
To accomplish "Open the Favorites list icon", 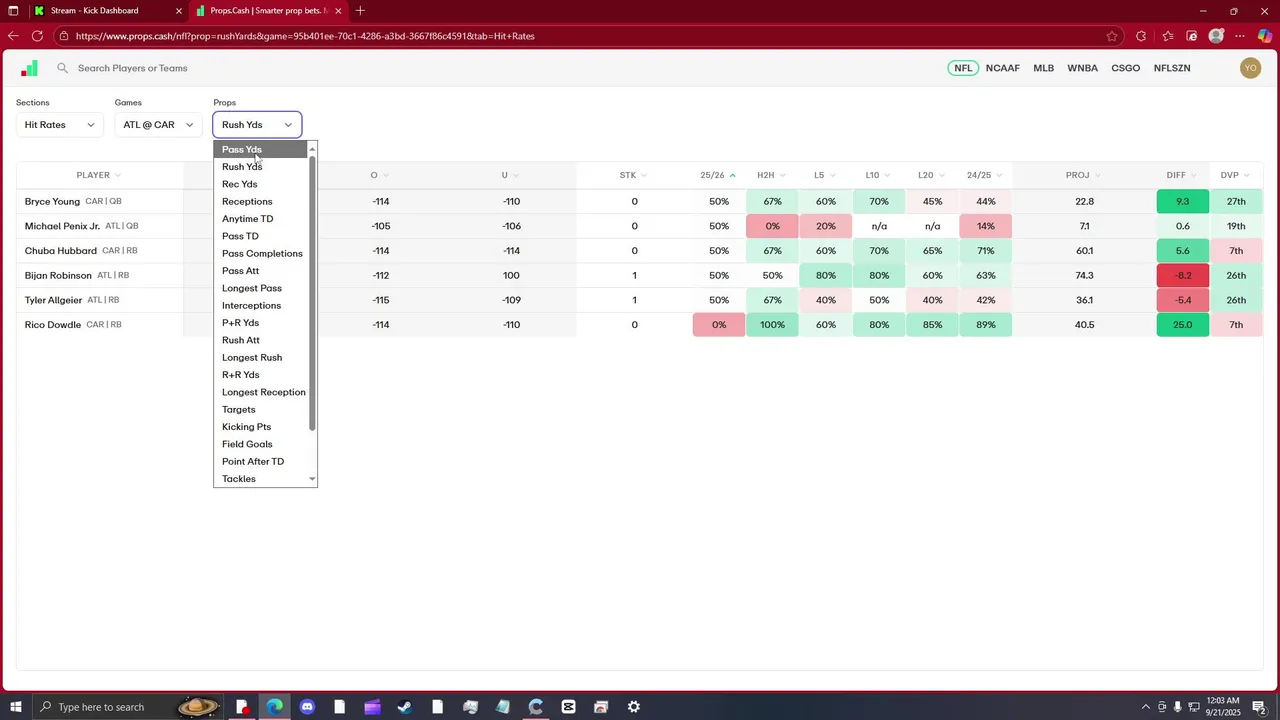I will tap(1167, 36).
